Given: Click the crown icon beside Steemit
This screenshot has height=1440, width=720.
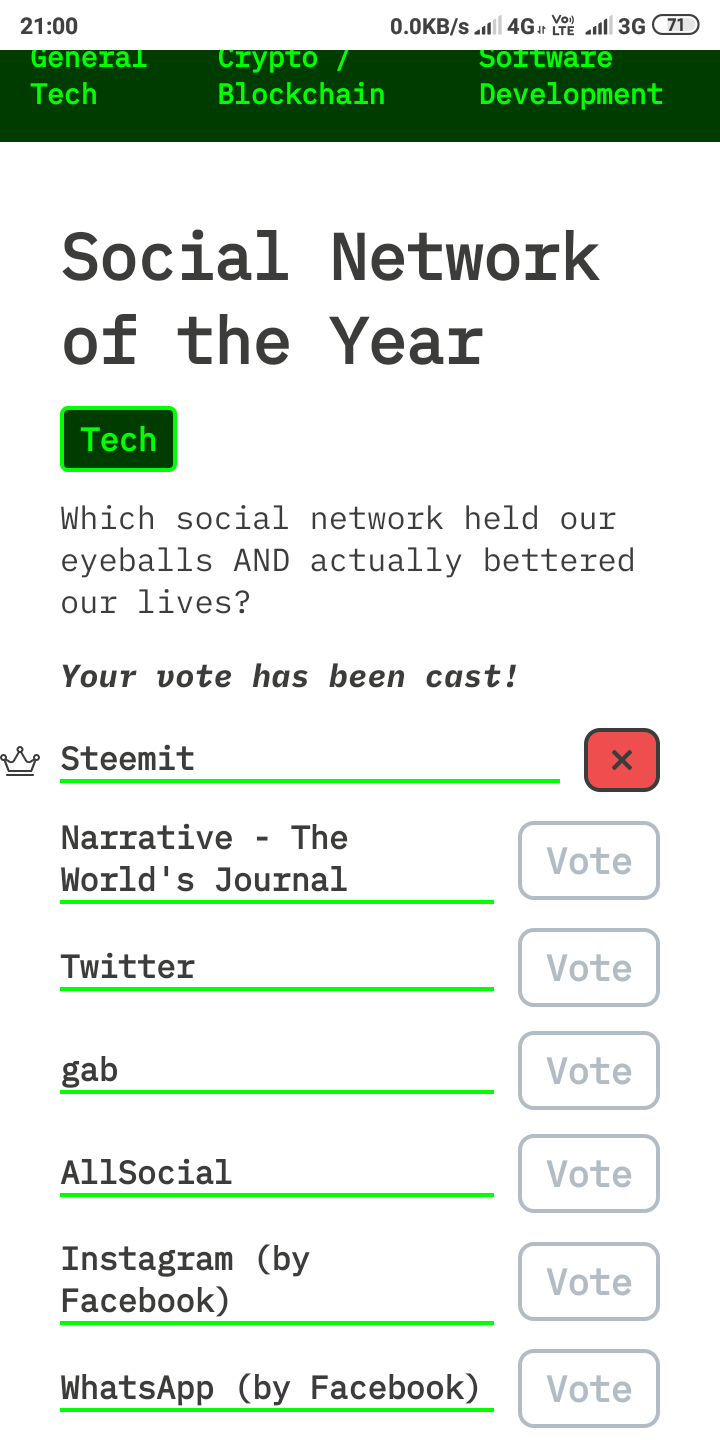Looking at the screenshot, I should (20, 762).
